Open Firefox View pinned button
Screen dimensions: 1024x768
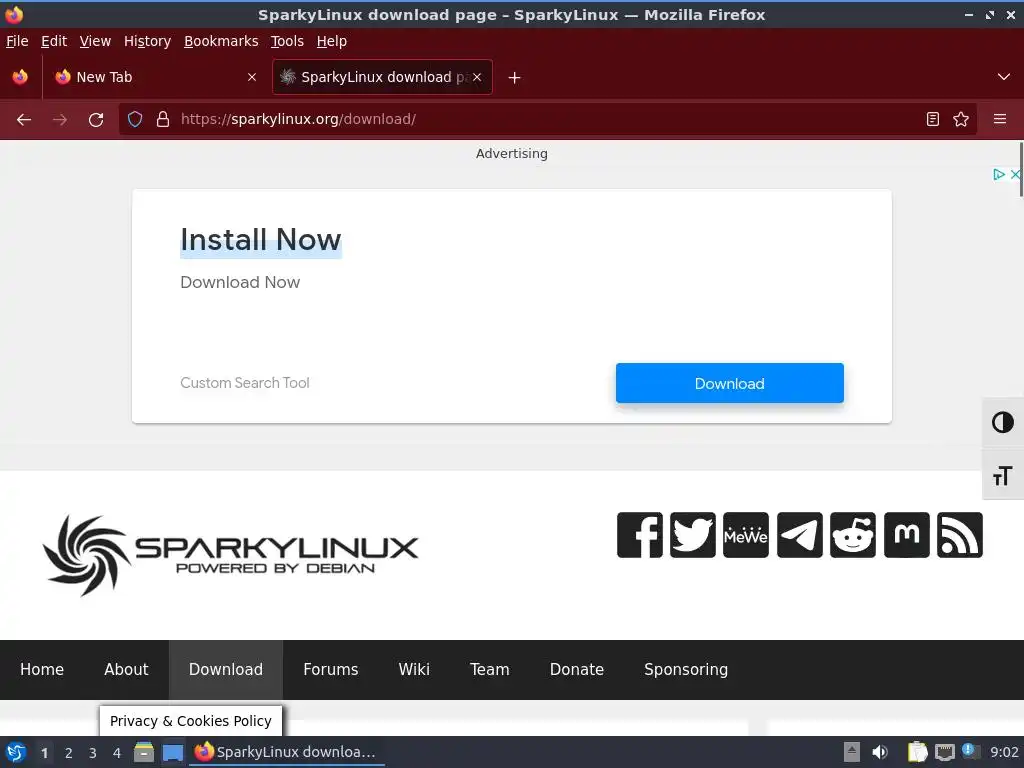tap(20, 77)
